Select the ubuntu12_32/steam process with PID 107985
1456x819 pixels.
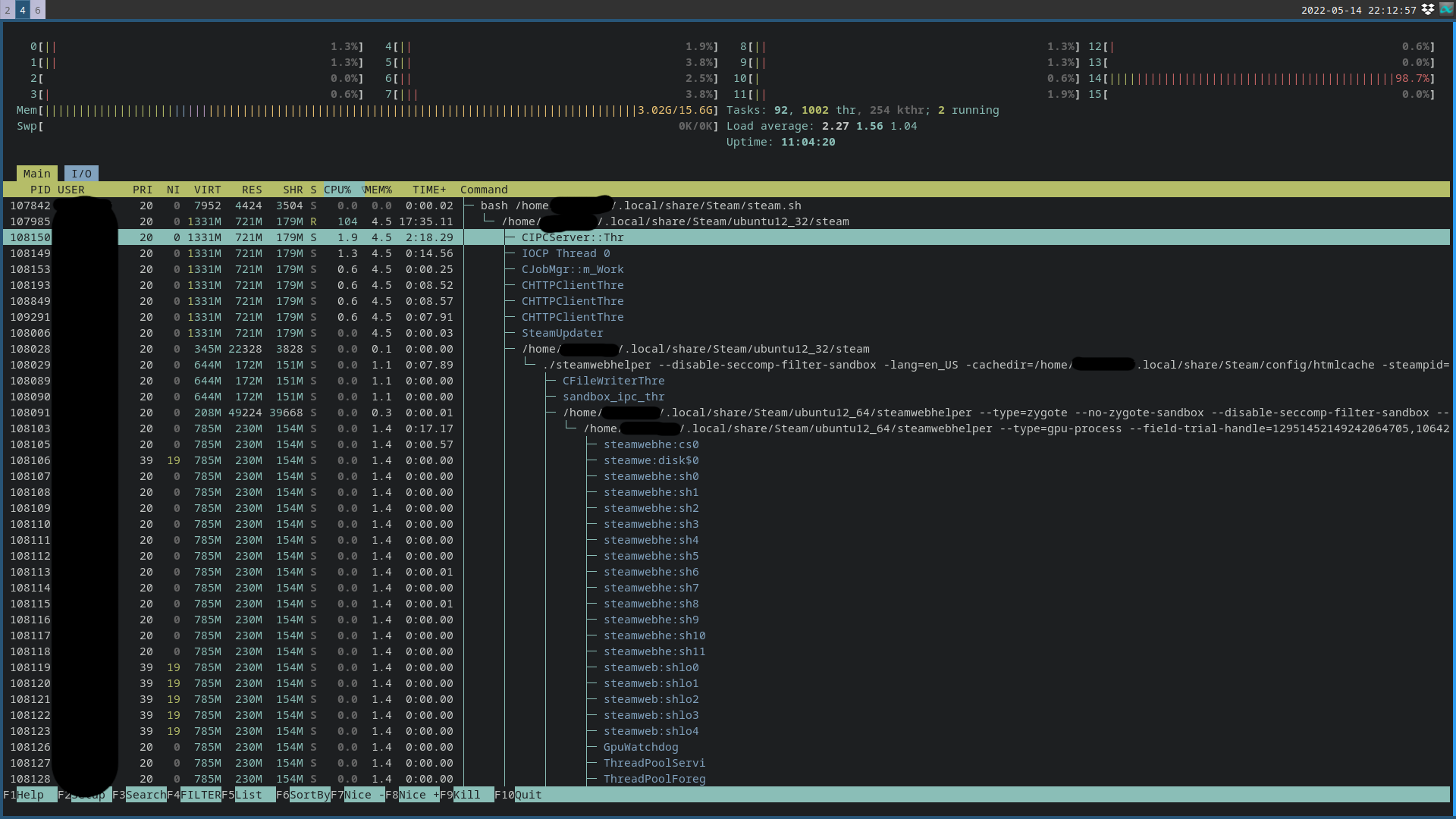pos(726,221)
